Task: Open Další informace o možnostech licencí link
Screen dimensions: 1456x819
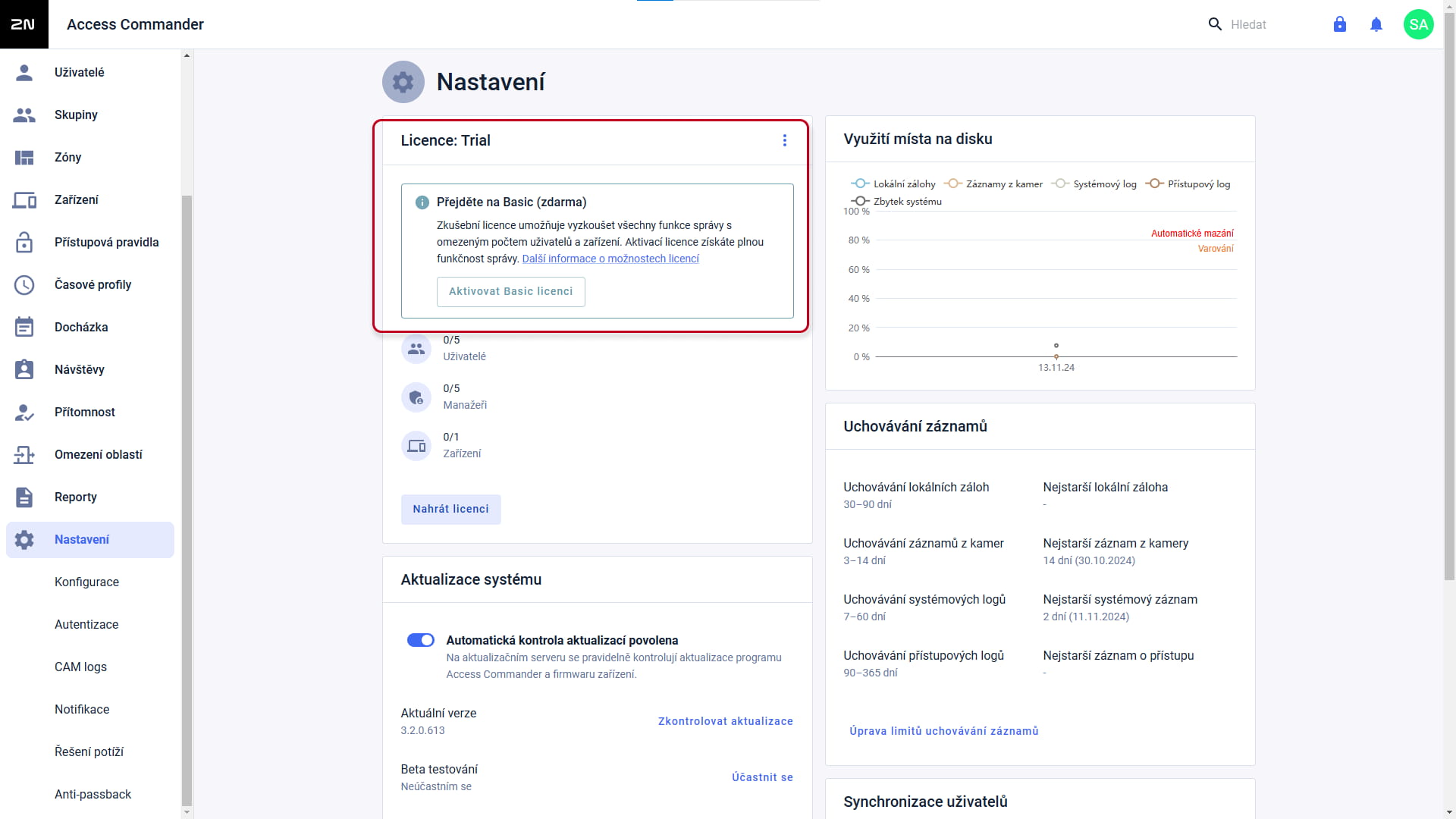Action: (x=610, y=259)
